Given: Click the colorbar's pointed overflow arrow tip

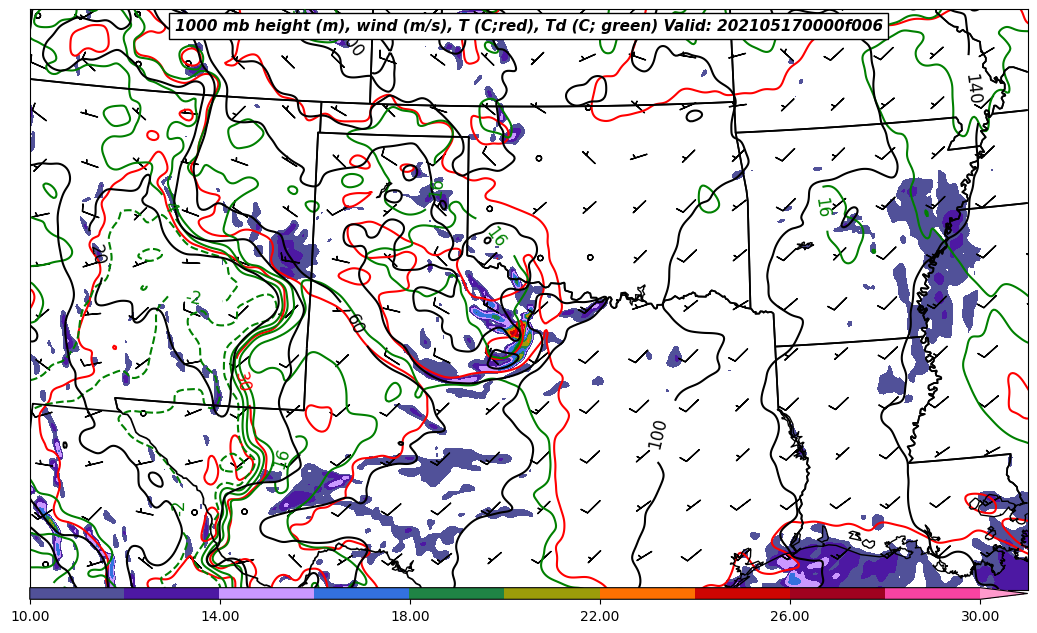Looking at the screenshot, I should click(1004, 593).
